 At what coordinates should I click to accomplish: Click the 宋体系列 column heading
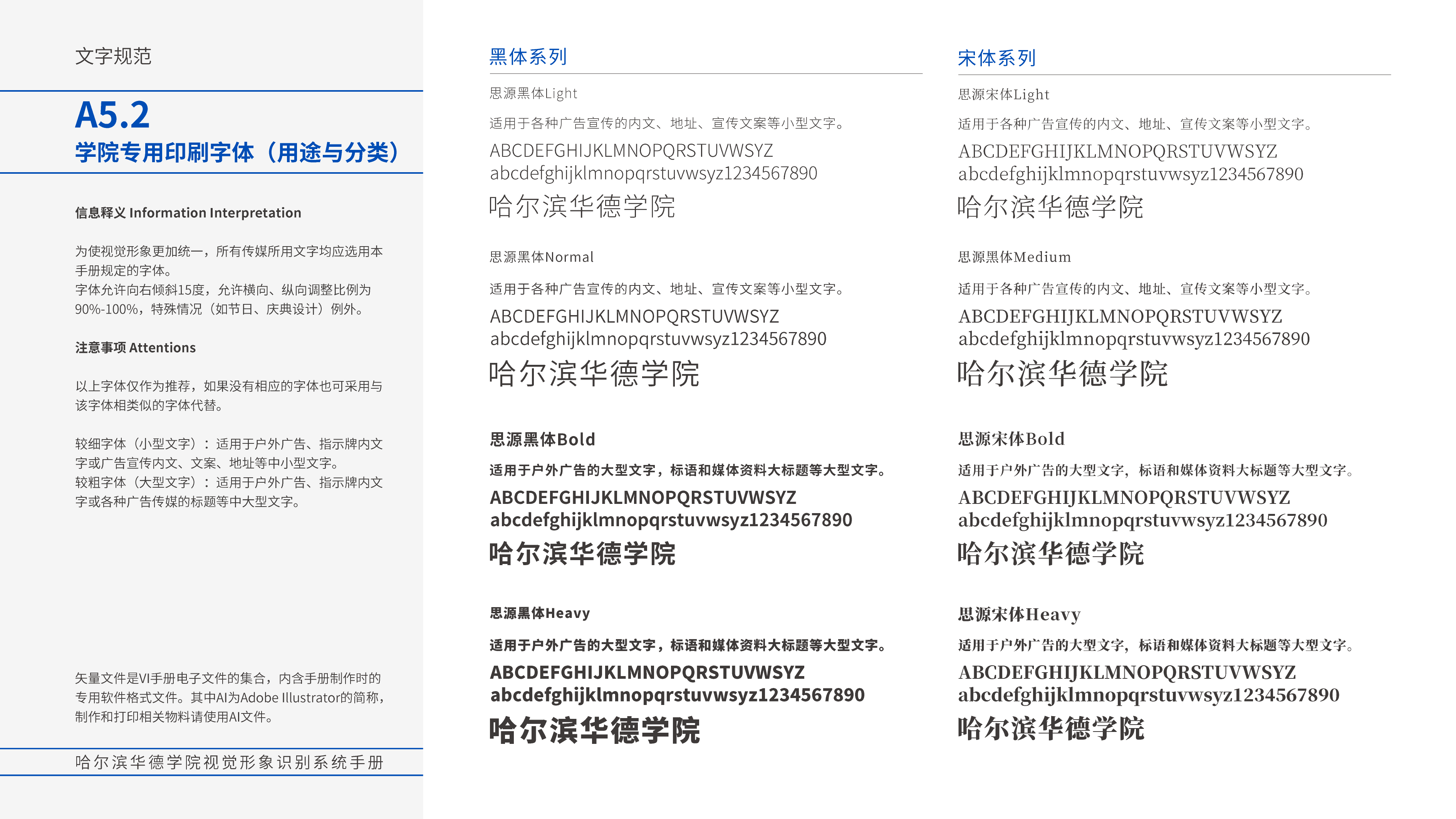(996, 58)
